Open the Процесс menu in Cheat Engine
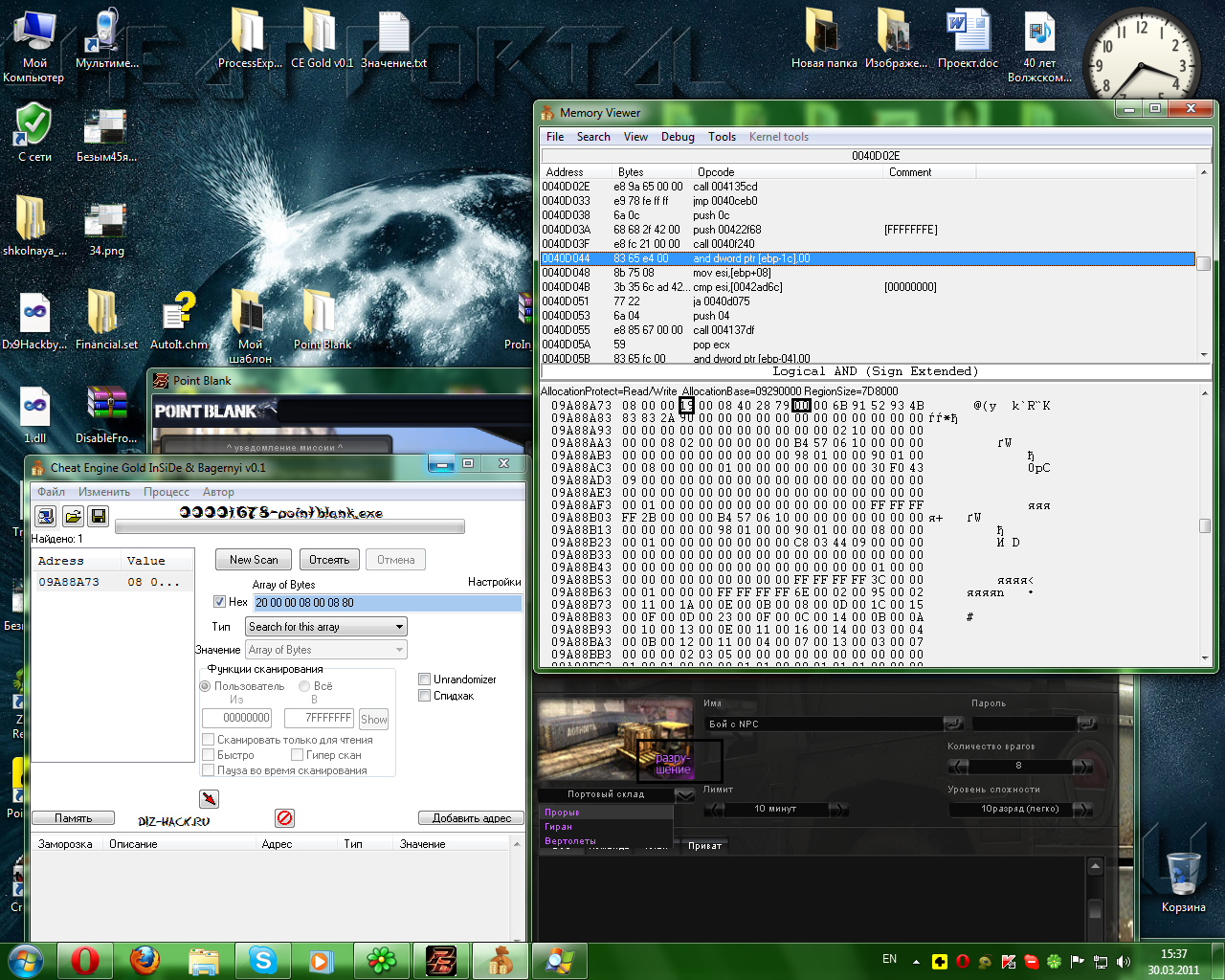The height and width of the screenshot is (980, 1225). 167,492
